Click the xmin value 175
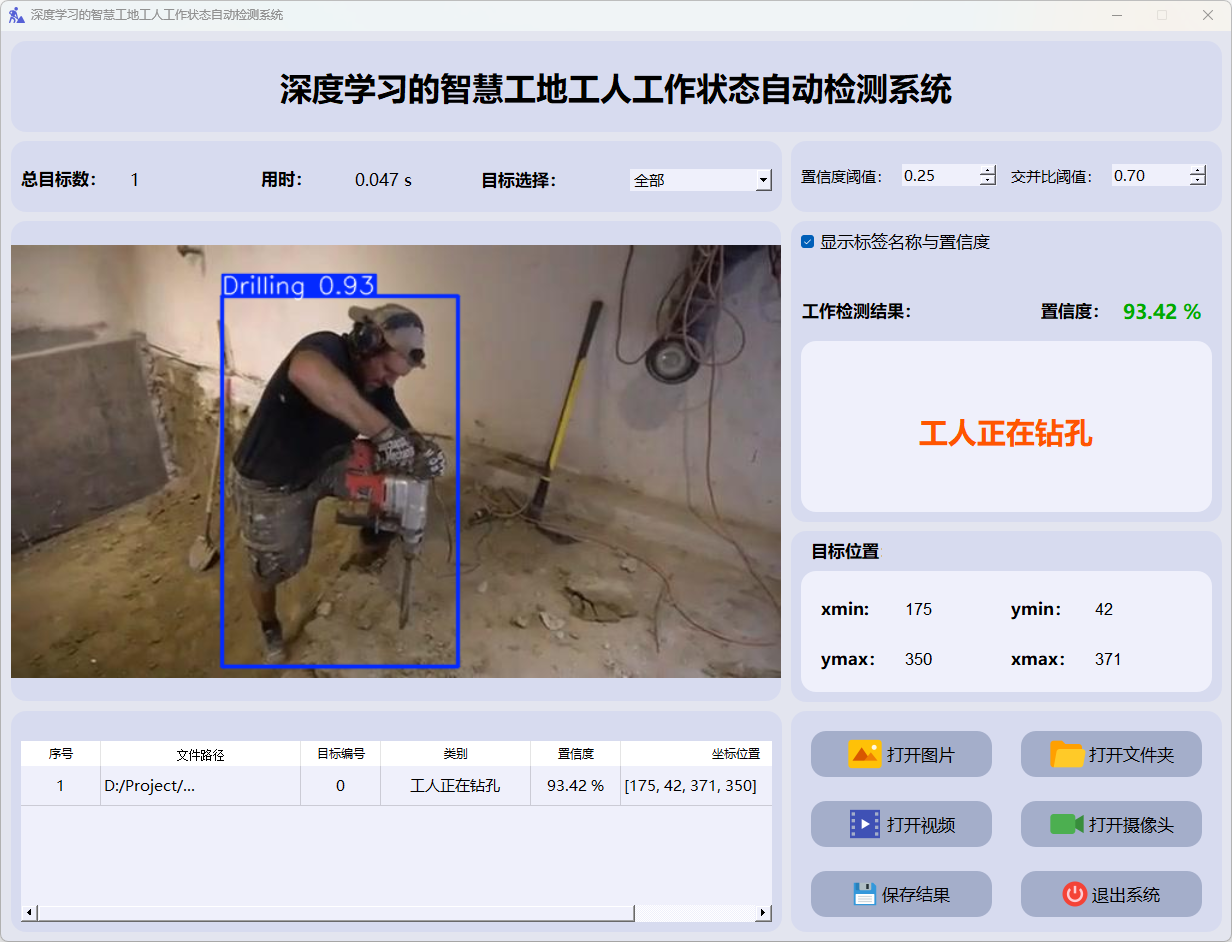The image size is (1232, 942). click(918, 609)
